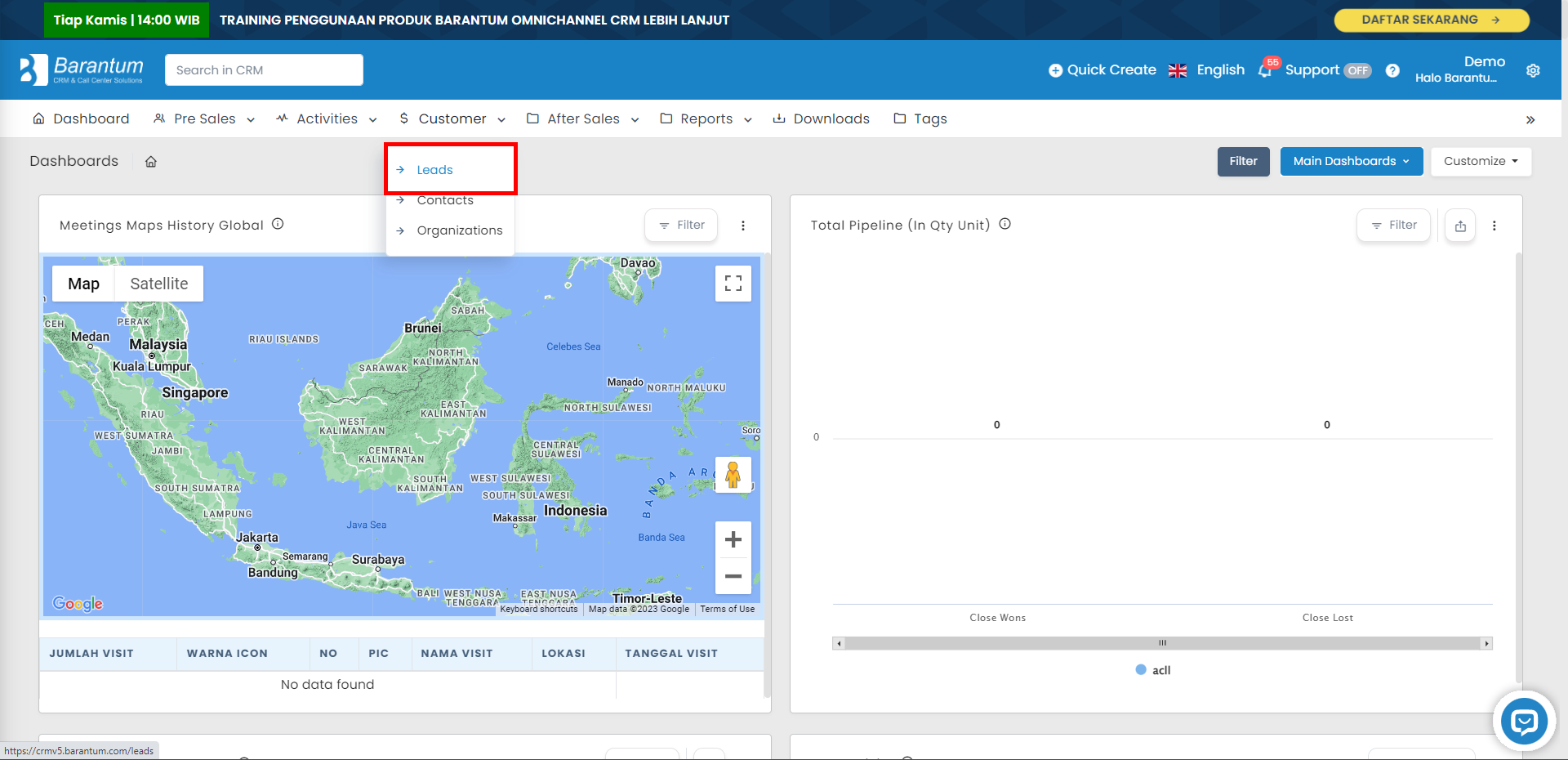Click the Dashboards home icon

tap(151, 162)
